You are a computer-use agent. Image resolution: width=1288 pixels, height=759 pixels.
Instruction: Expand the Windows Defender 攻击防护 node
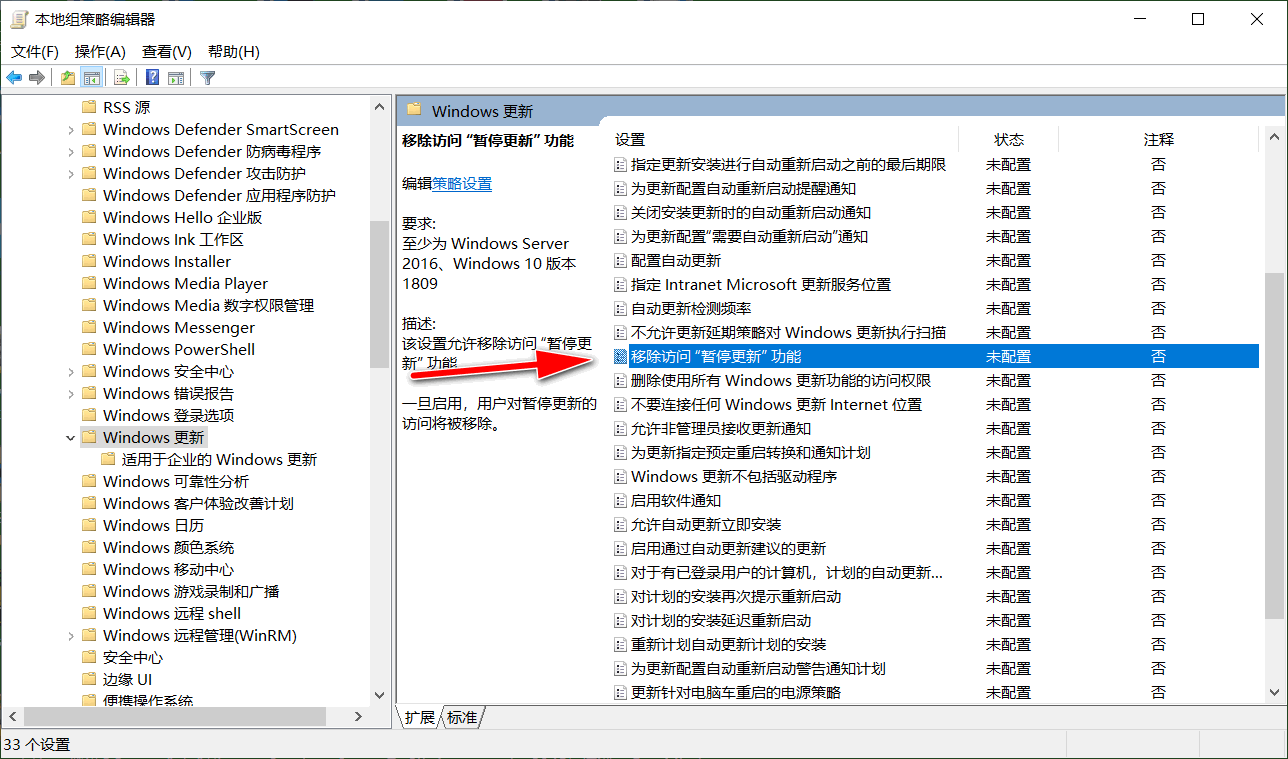pos(70,173)
